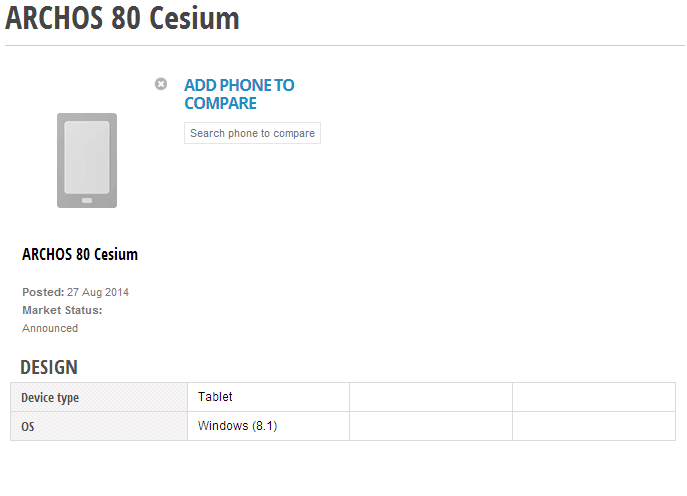Click the gray tablet placeholder image
The image size is (687, 496).
click(x=87, y=160)
